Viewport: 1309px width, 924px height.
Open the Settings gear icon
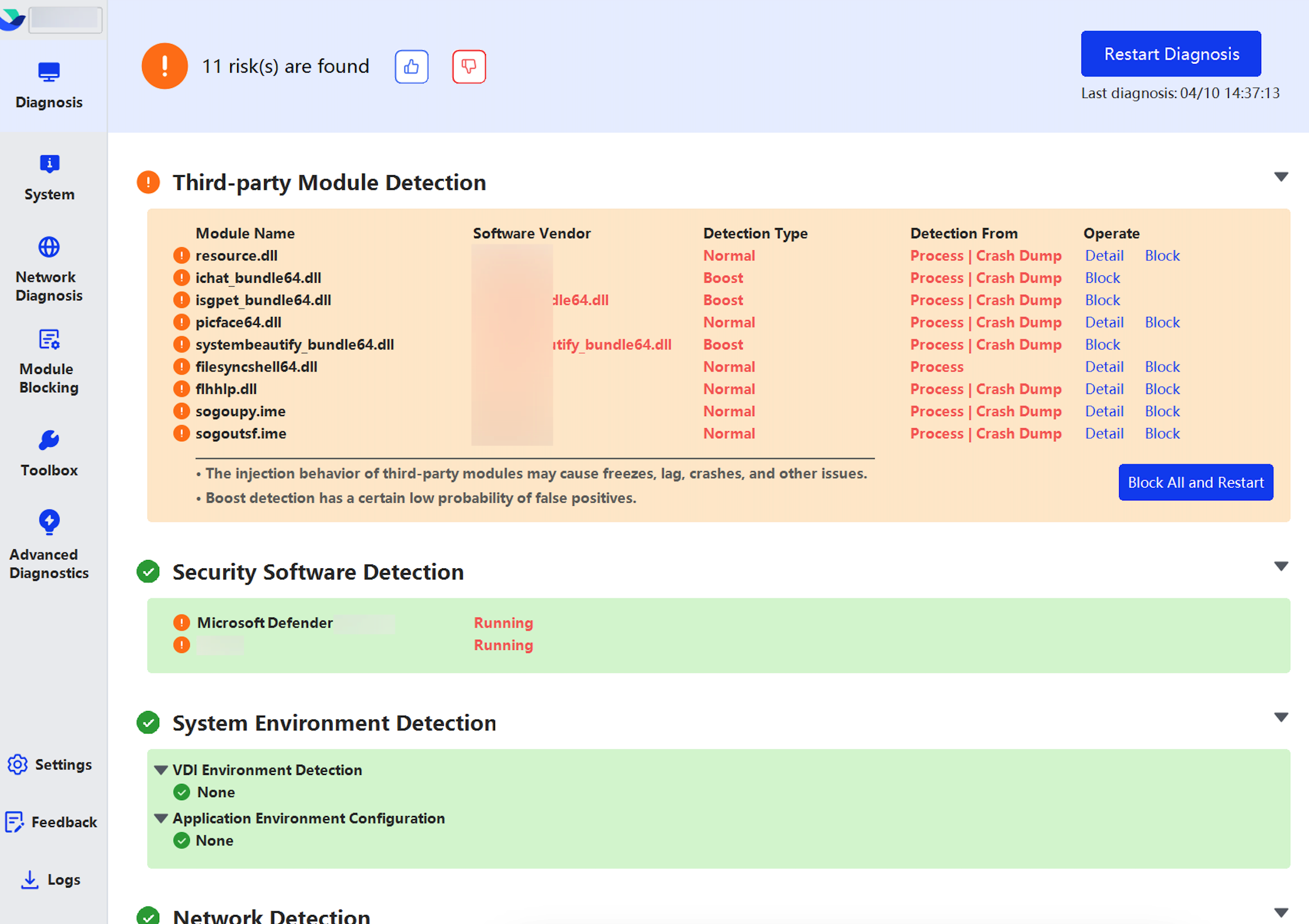click(18, 764)
